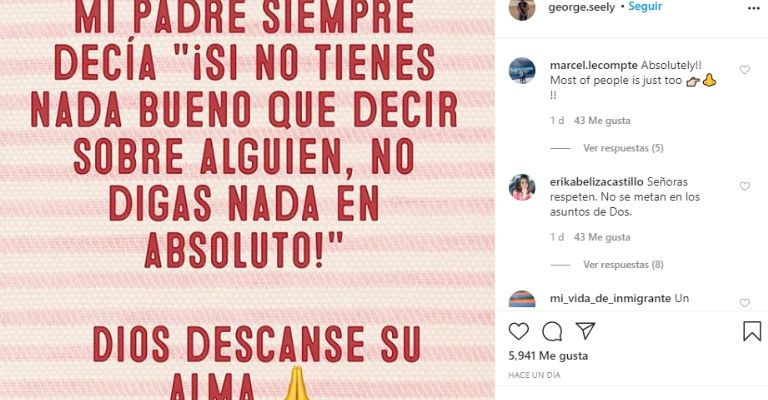This screenshot has height=400, width=768.
Task: Open george.seely profile name
Action: 581,7
